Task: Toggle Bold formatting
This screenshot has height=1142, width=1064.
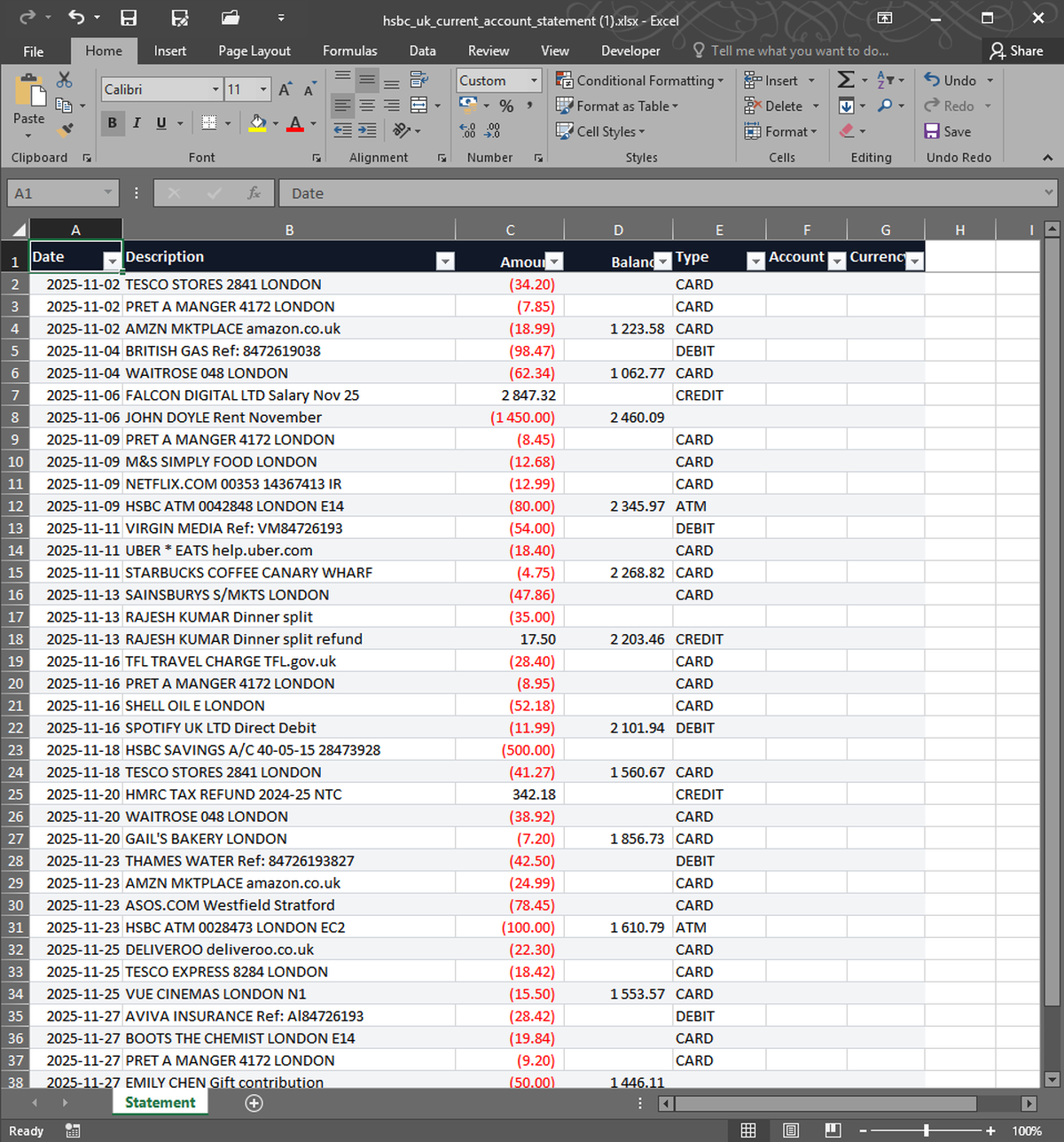Action: (112, 123)
